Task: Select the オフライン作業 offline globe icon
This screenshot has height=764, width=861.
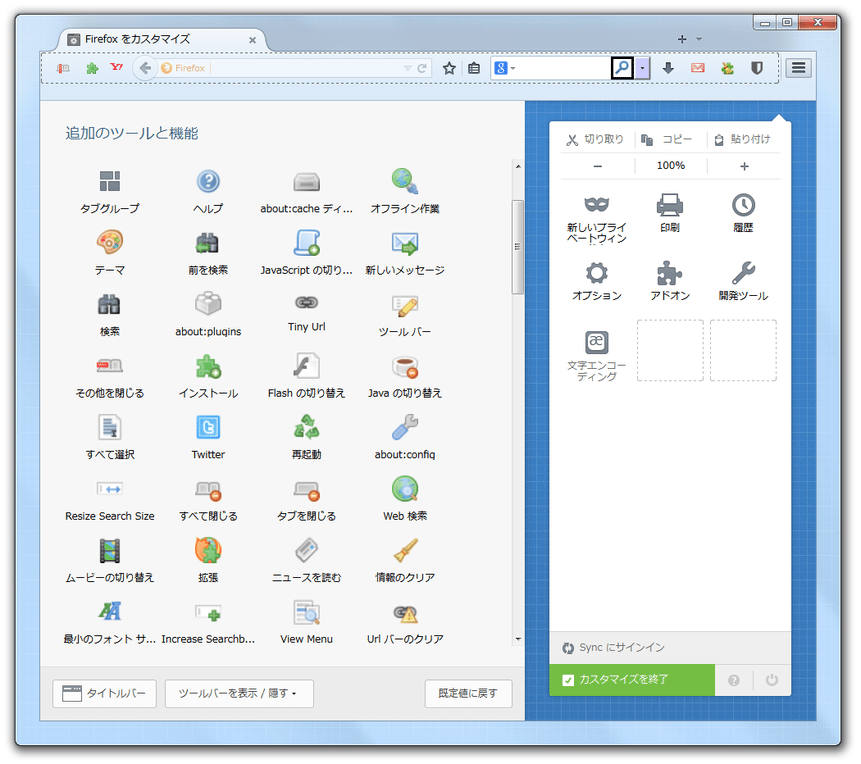Action: tap(405, 181)
